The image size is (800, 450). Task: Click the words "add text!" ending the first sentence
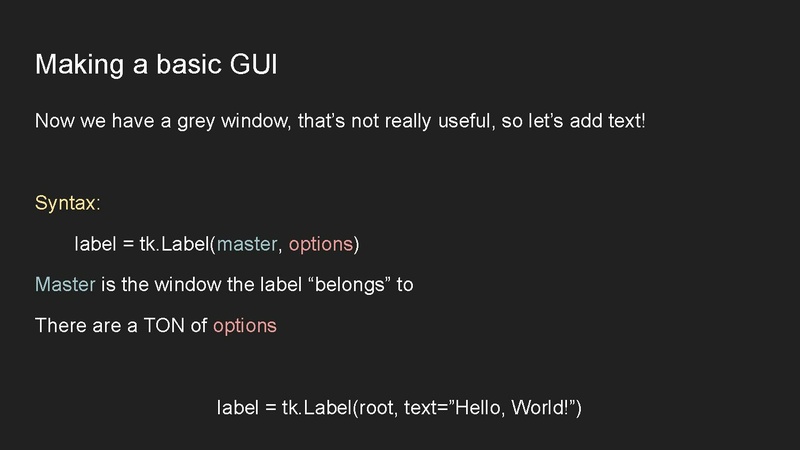pyautogui.click(x=610, y=122)
